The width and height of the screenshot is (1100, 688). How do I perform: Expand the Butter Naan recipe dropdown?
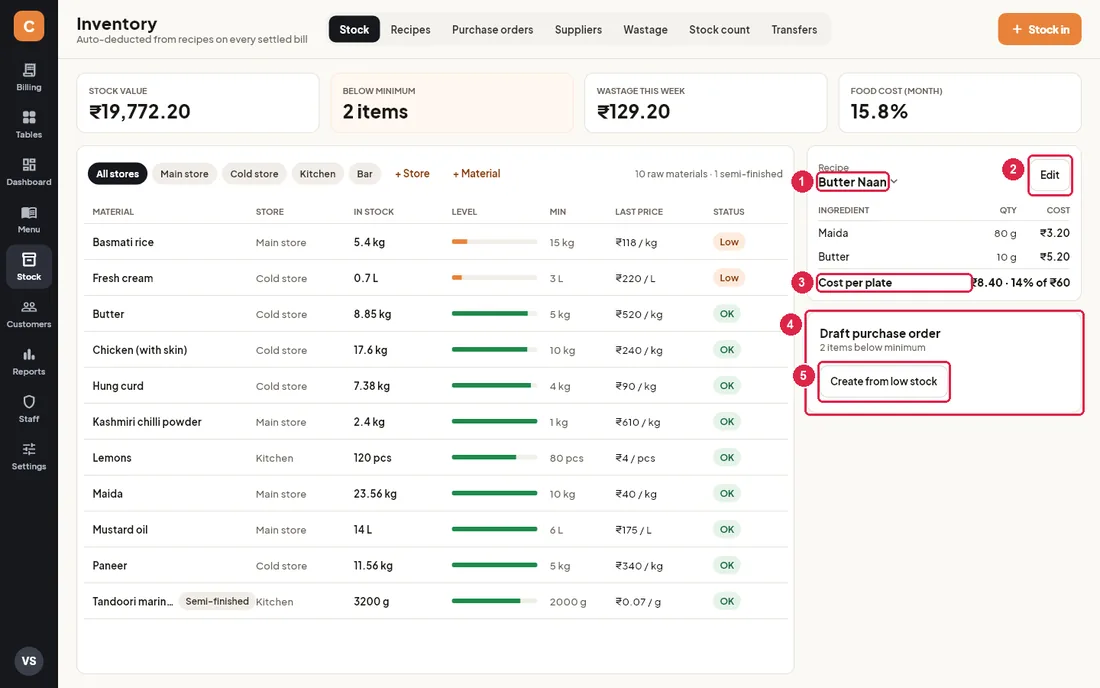(x=858, y=182)
